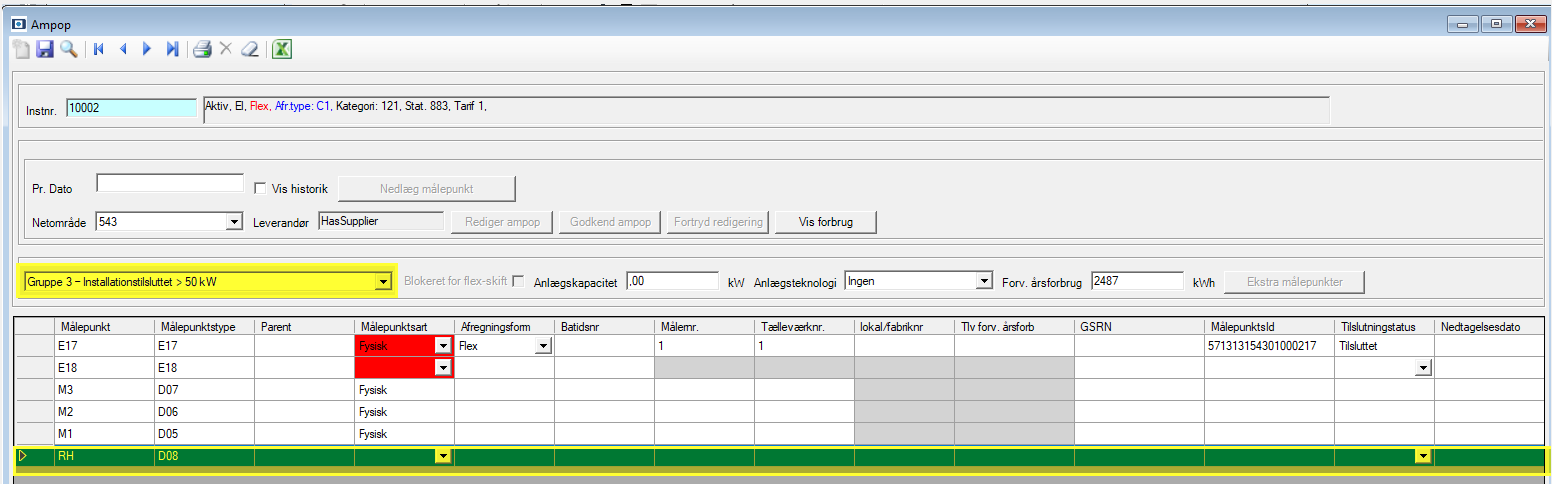Click the Batidsnr column header
This screenshot has height=484, width=1552.
(604, 326)
